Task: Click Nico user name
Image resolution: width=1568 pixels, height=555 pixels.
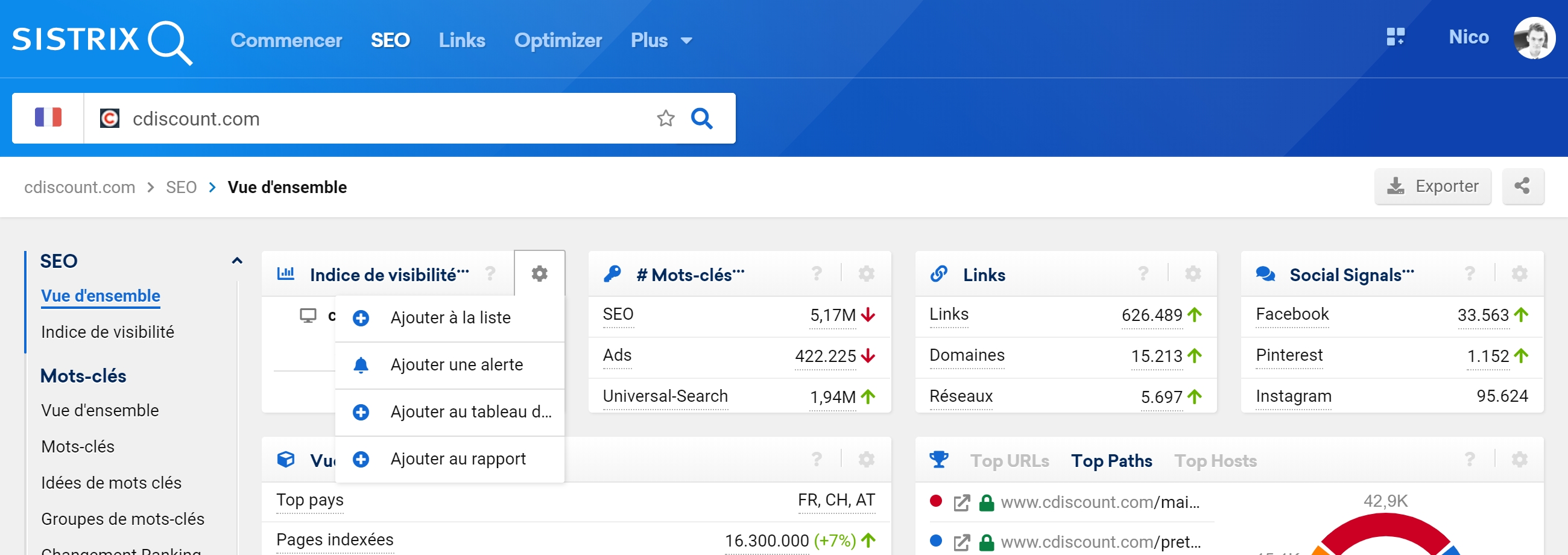Action: [1468, 37]
